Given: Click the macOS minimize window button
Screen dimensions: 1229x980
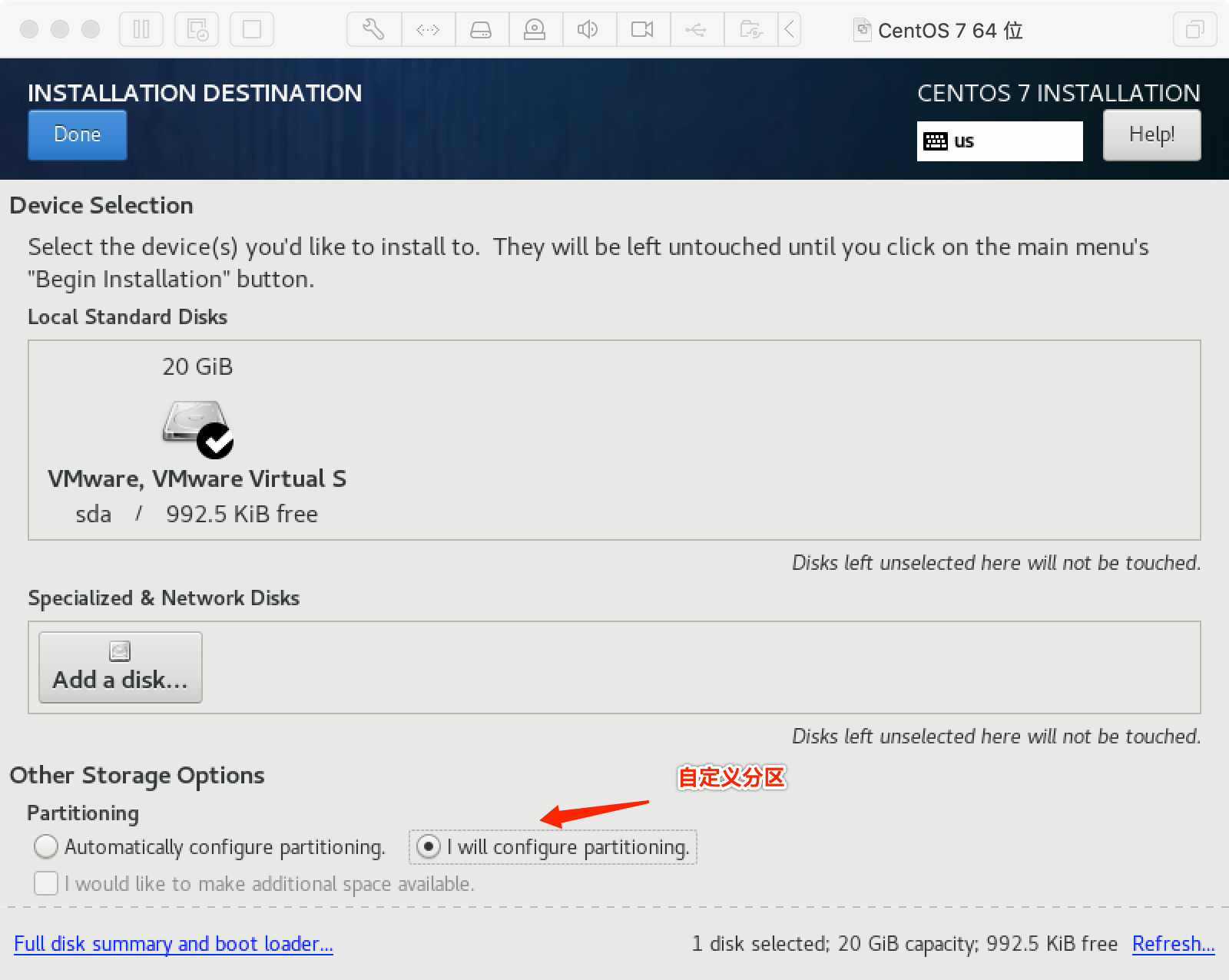Looking at the screenshot, I should click(60, 29).
